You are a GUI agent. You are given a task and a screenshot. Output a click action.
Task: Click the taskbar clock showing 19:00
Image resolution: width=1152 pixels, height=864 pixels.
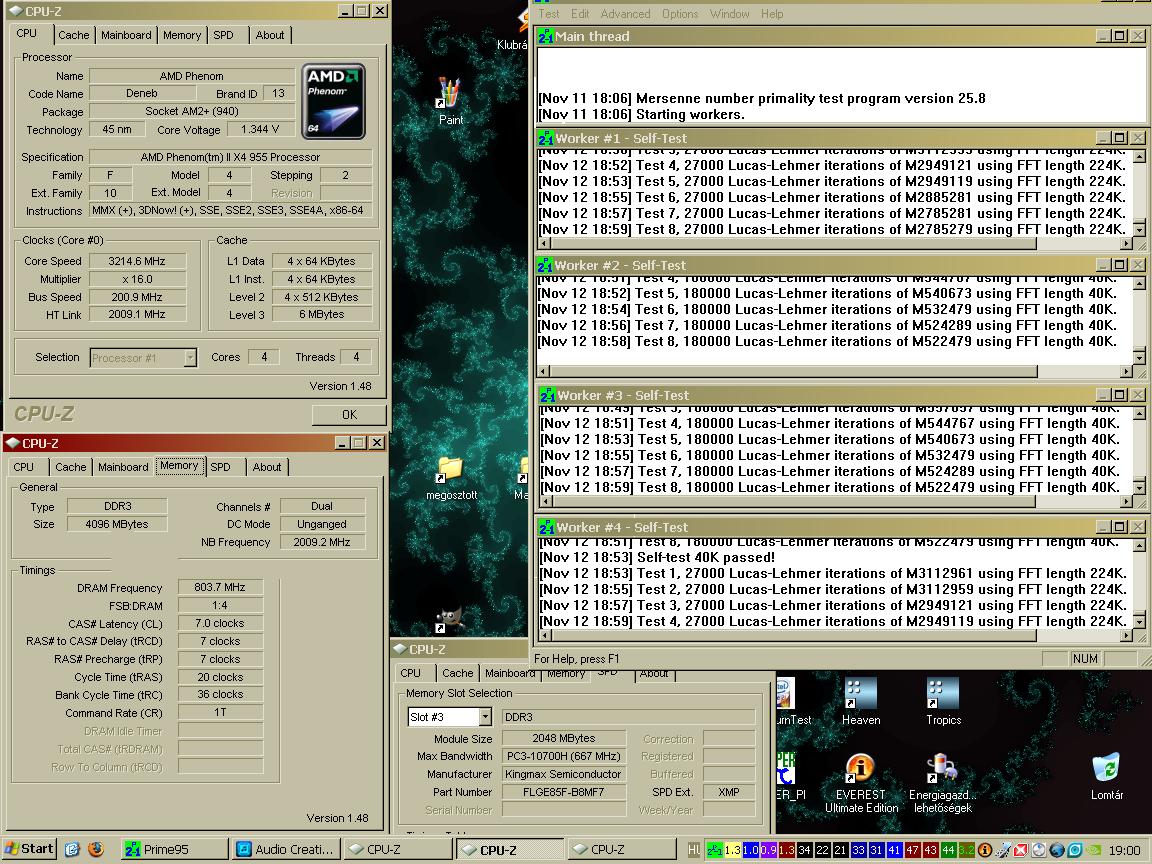click(x=1125, y=850)
